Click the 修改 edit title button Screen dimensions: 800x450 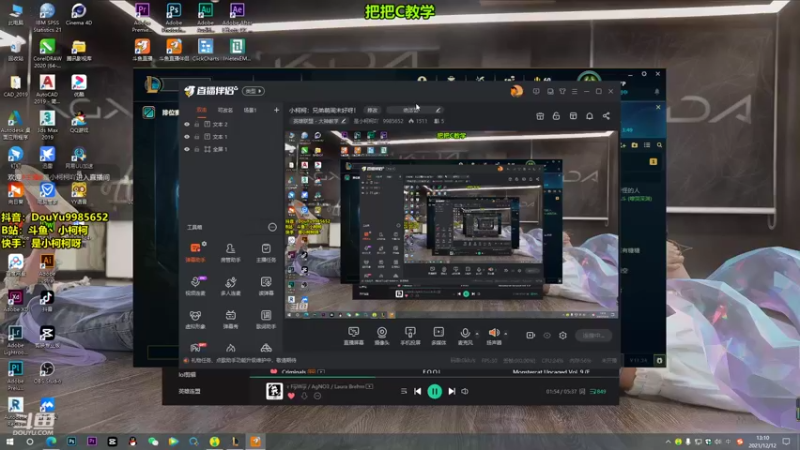[372, 110]
